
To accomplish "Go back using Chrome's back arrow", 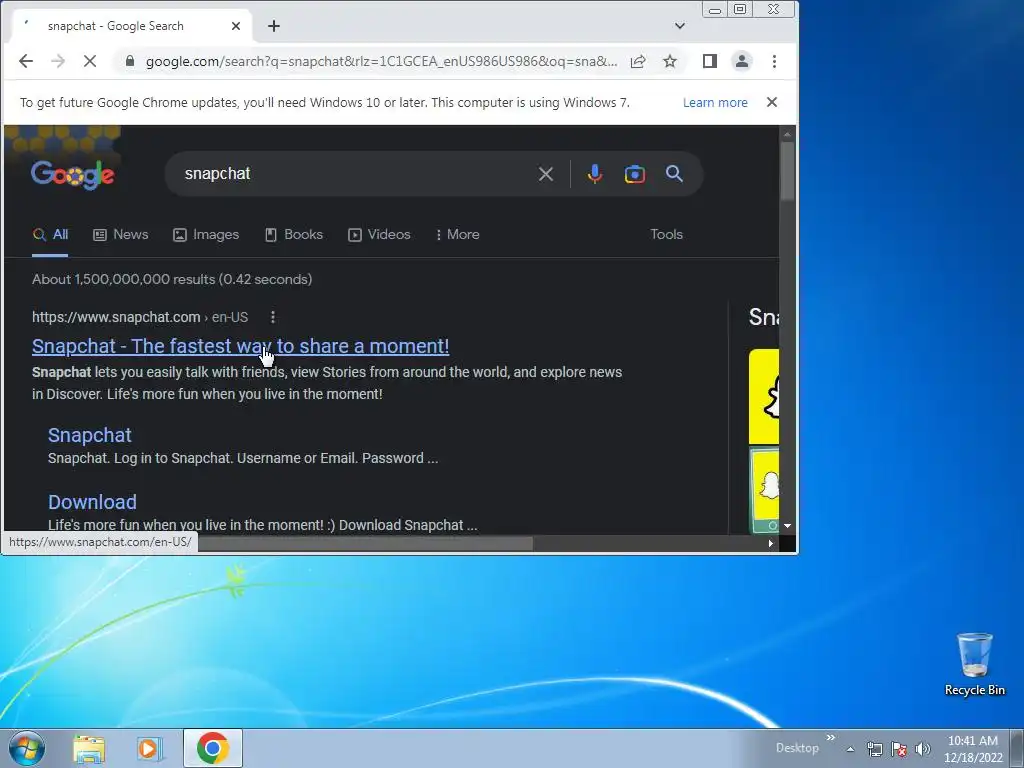I will [25, 61].
